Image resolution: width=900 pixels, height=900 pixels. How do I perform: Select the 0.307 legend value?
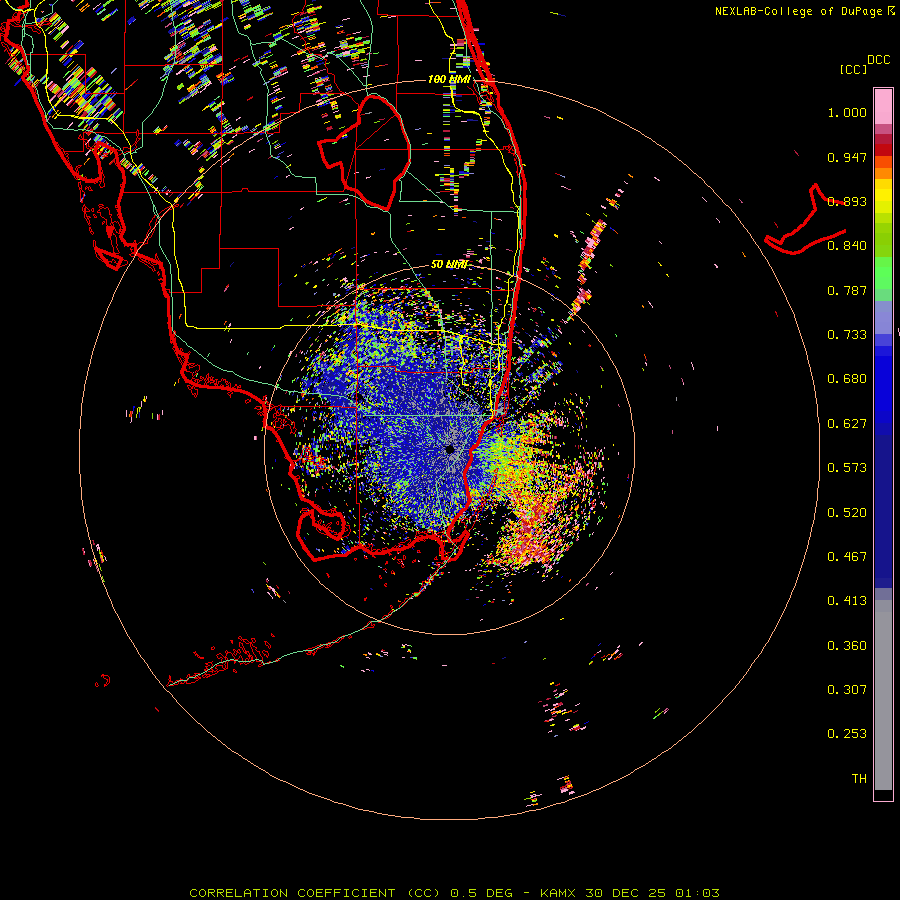click(847, 690)
